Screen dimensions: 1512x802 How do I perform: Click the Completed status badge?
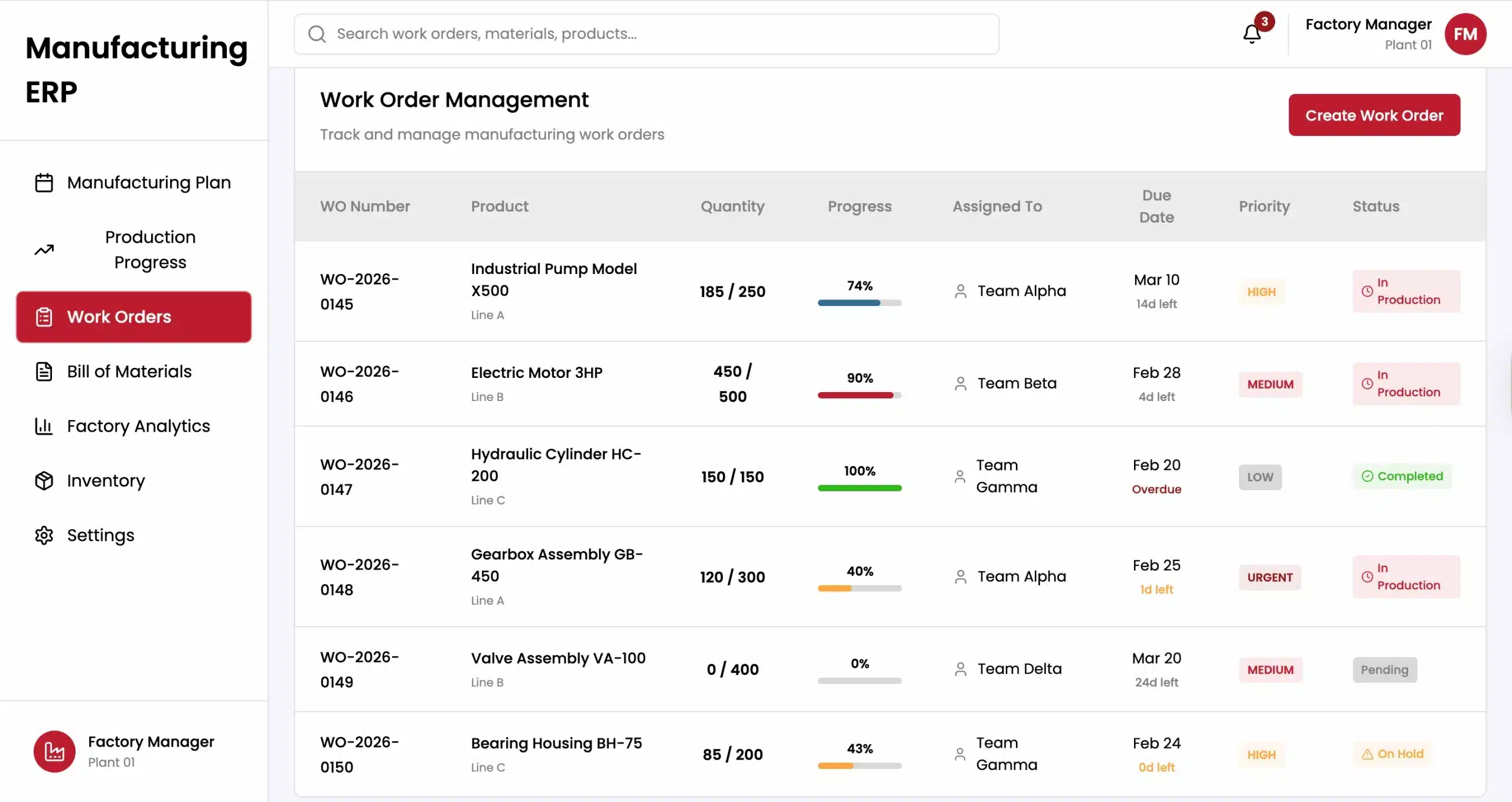pyautogui.click(x=1402, y=476)
